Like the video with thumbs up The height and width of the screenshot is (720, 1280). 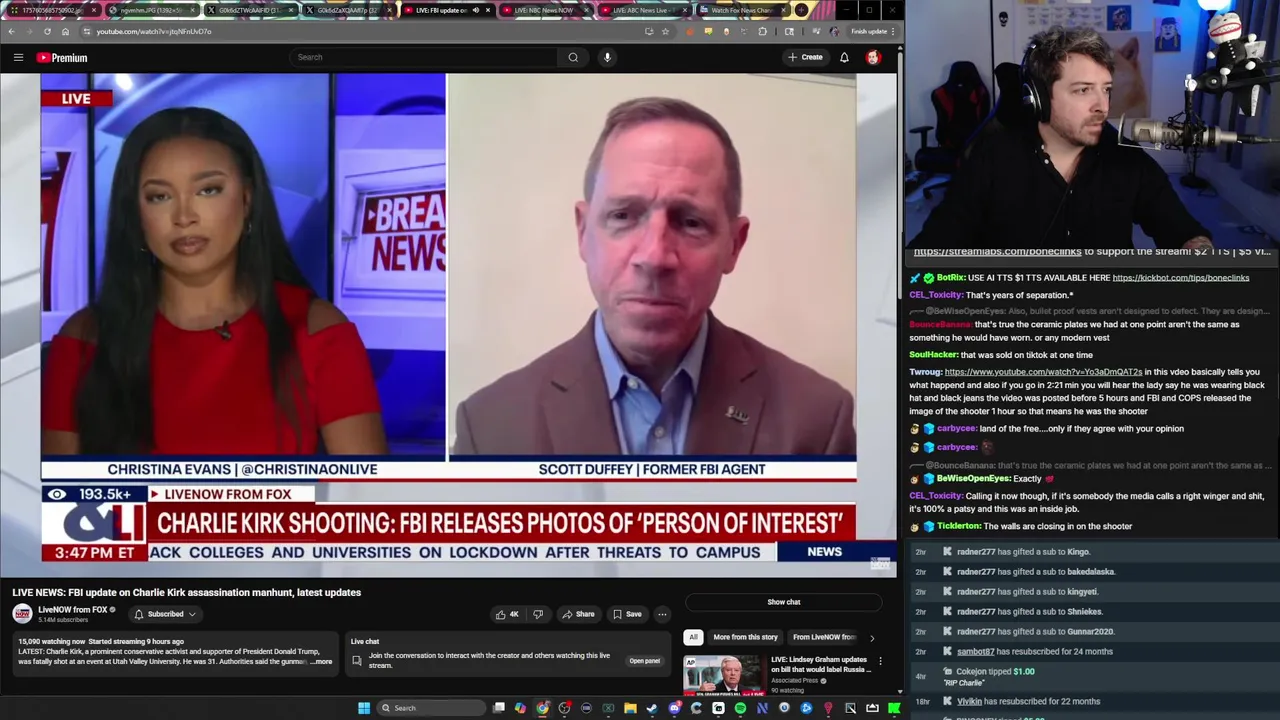tap(506, 614)
